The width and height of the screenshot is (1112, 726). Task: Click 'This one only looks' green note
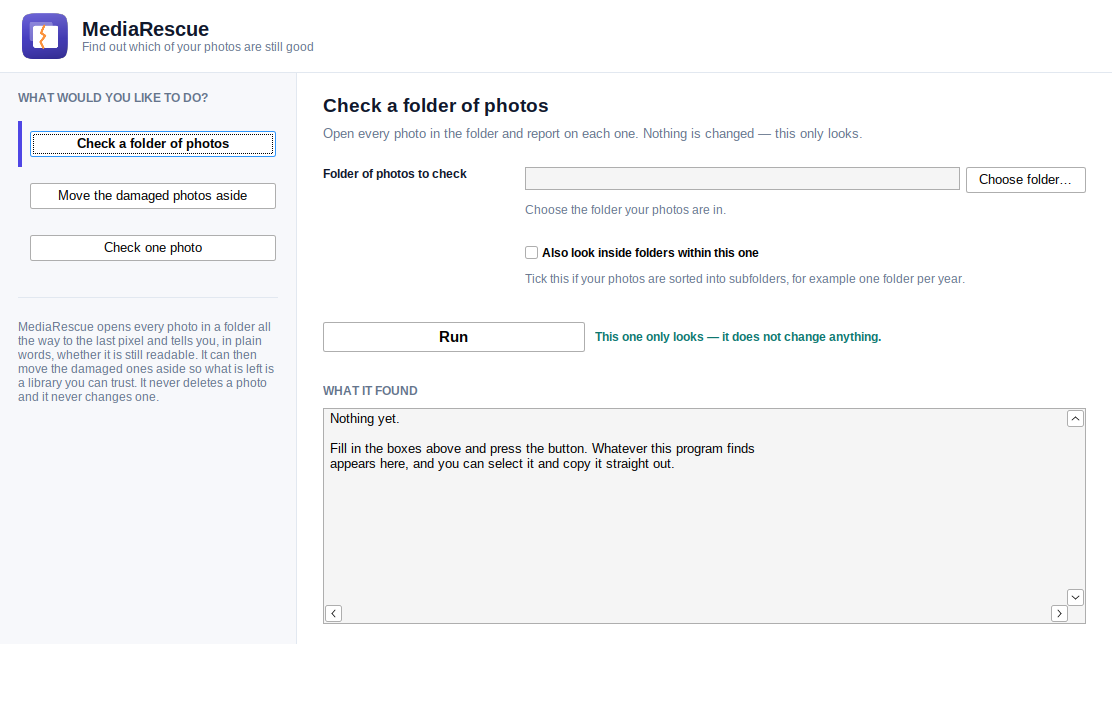click(x=738, y=337)
